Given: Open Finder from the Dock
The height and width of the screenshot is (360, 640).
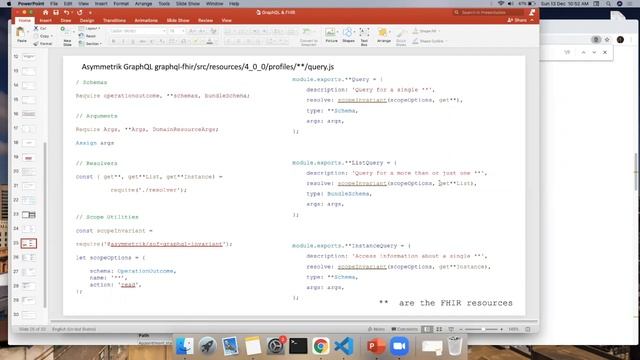Looking at the screenshot, I should [x=184, y=346].
